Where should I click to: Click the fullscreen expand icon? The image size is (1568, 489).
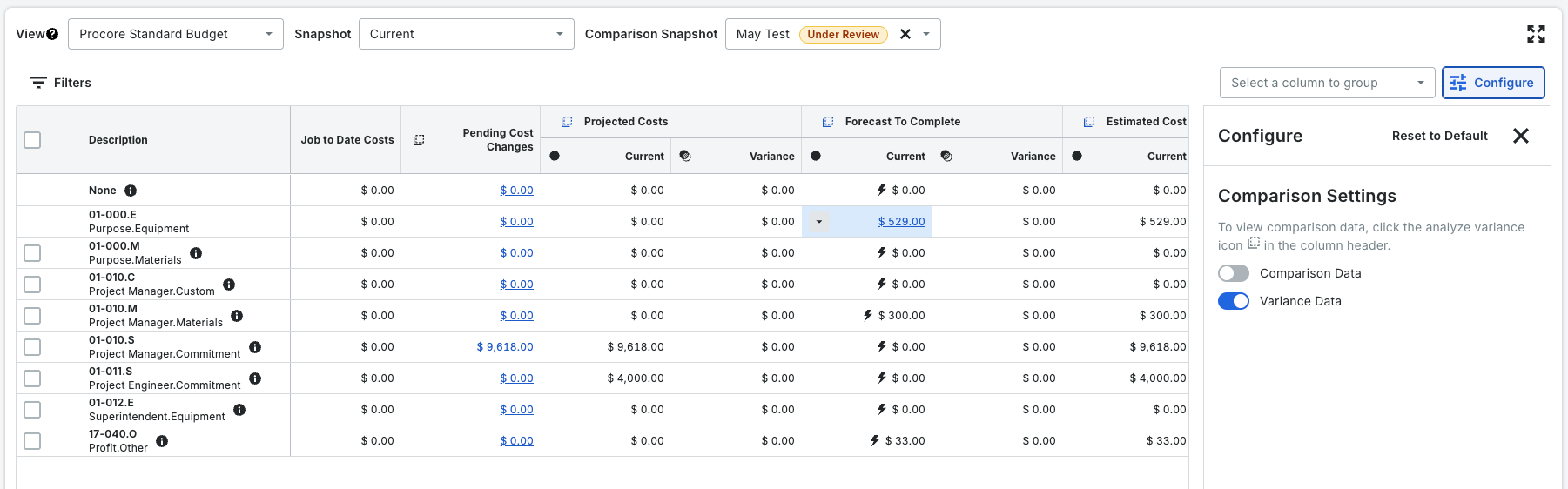click(x=1536, y=34)
